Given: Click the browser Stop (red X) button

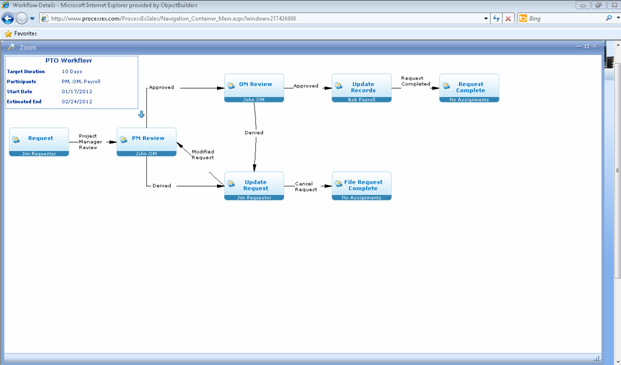Looking at the screenshot, I should [x=508, y=19].
